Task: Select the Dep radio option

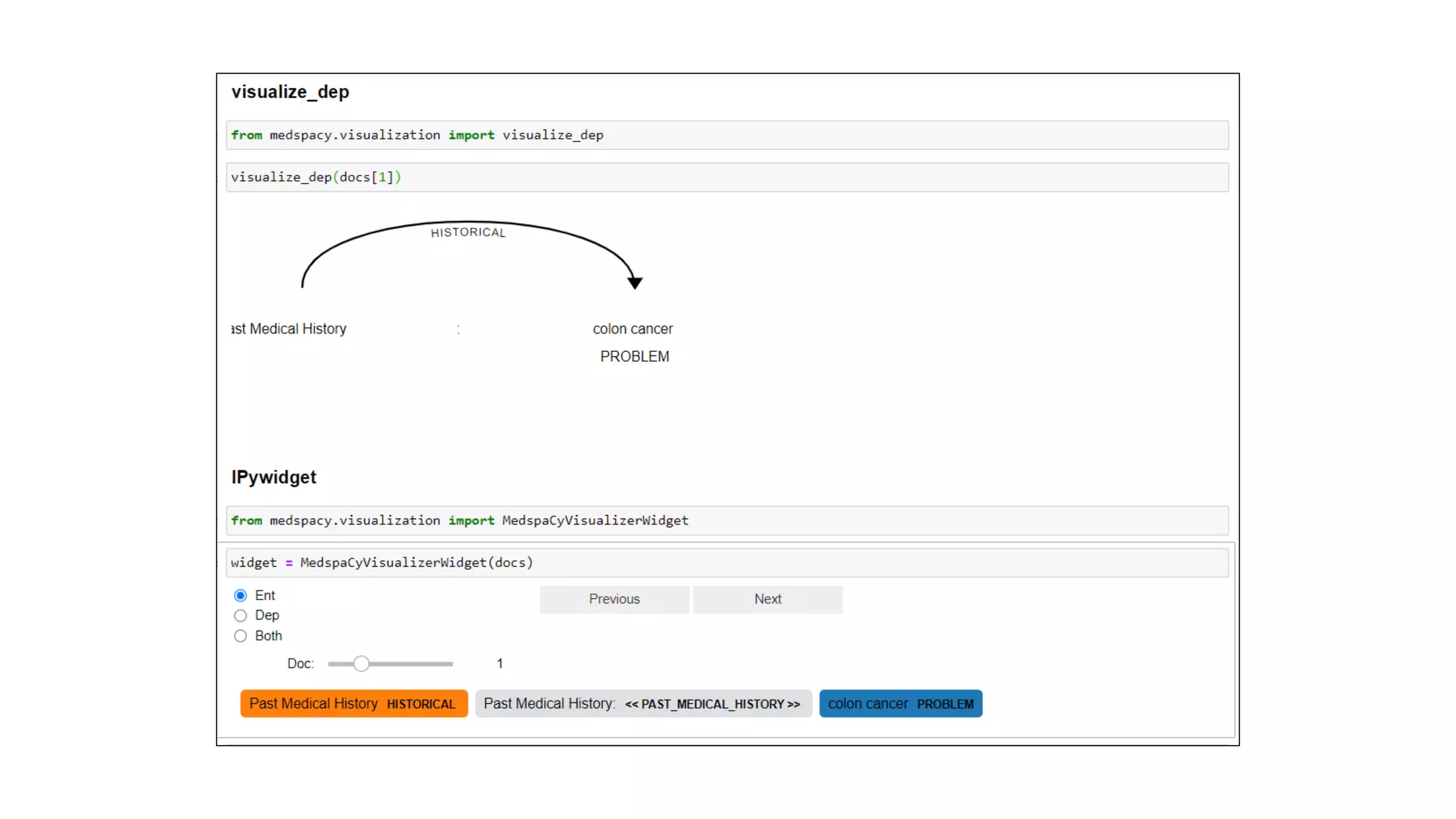Action: [240, 616]
